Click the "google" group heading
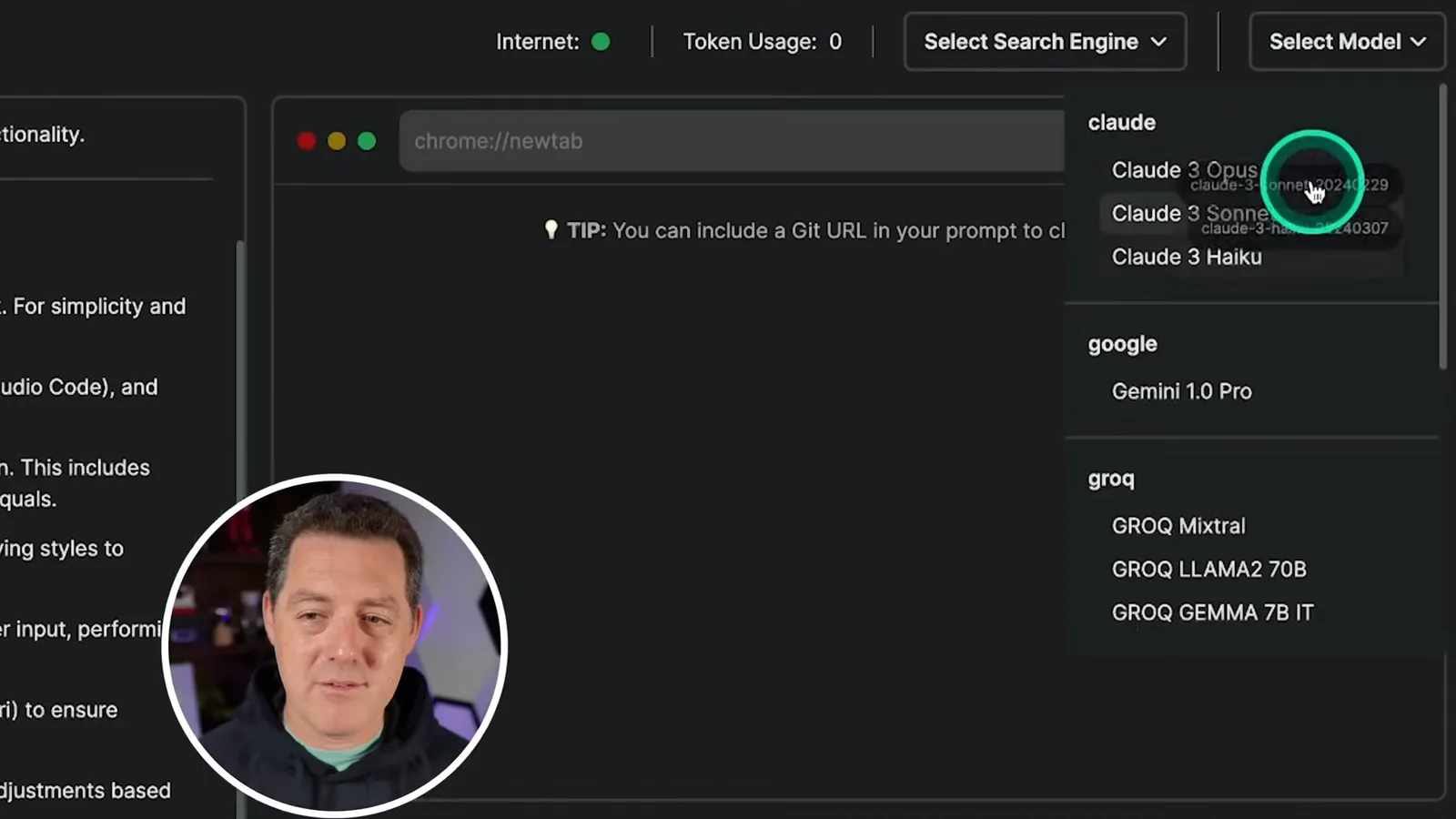1456x819 pixels. tap(1122, 344)
